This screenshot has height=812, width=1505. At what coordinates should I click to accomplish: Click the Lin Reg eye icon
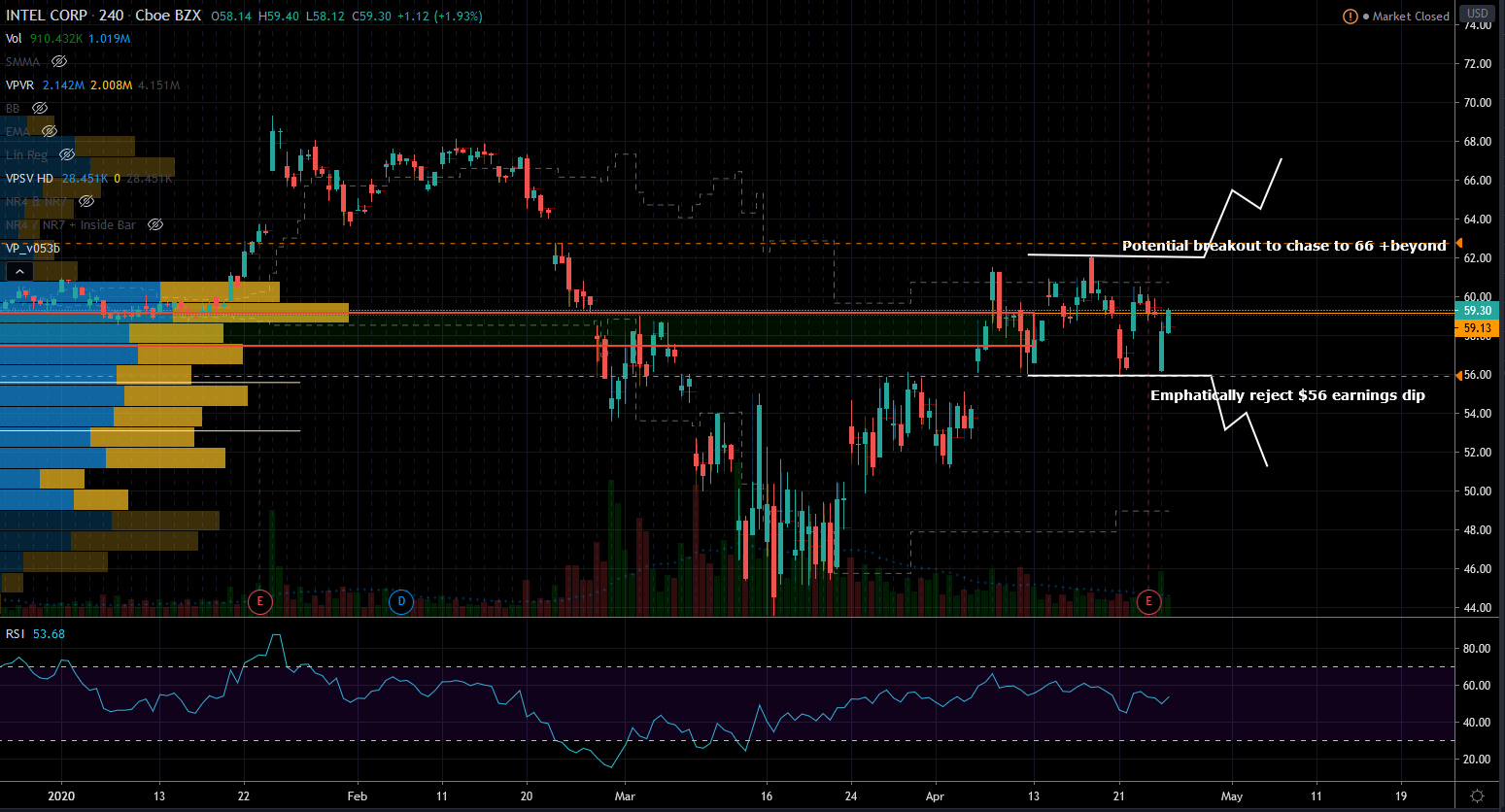(x=67, y=154)
